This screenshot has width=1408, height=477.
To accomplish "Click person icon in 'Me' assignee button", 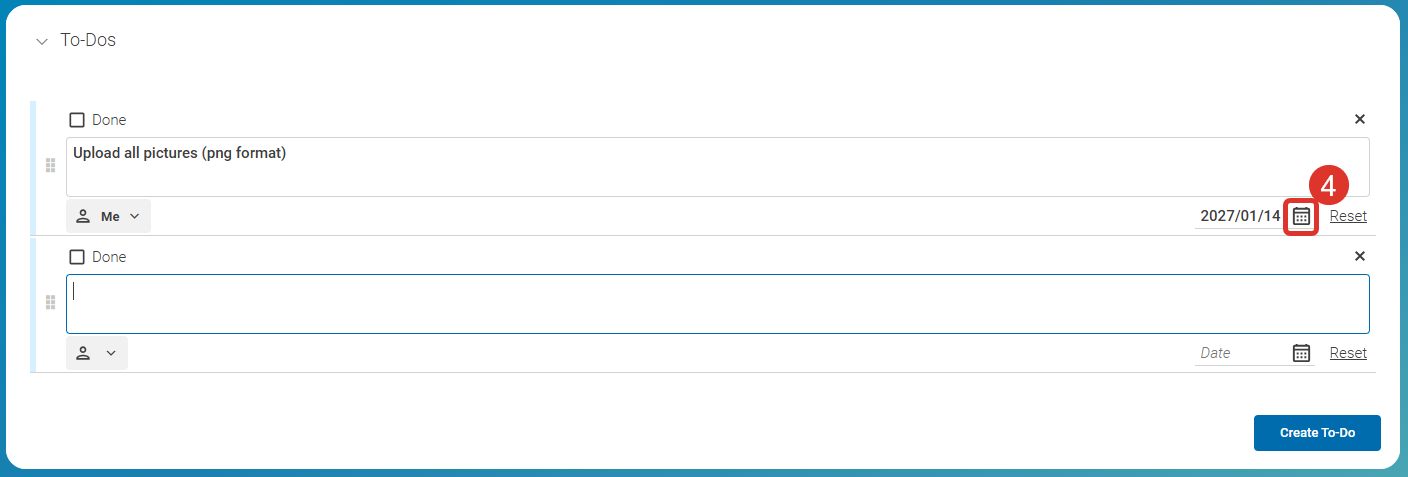I will (84, 216).
